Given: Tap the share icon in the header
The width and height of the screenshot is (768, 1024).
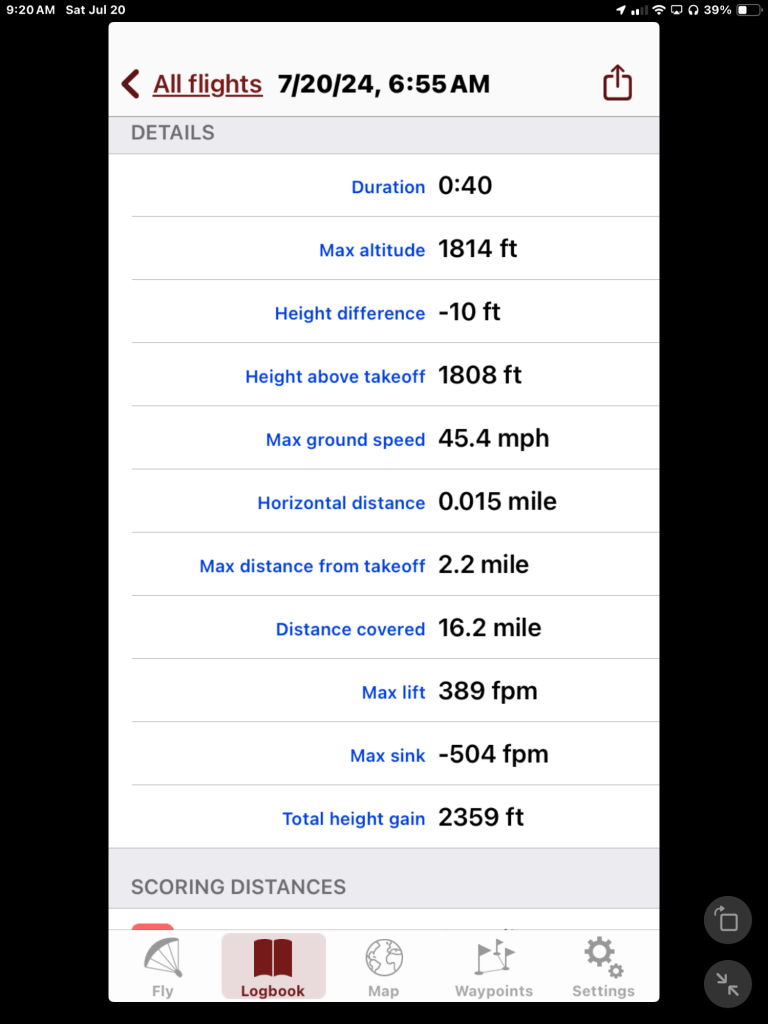Looking at the screenshot, I should (618, 83).
